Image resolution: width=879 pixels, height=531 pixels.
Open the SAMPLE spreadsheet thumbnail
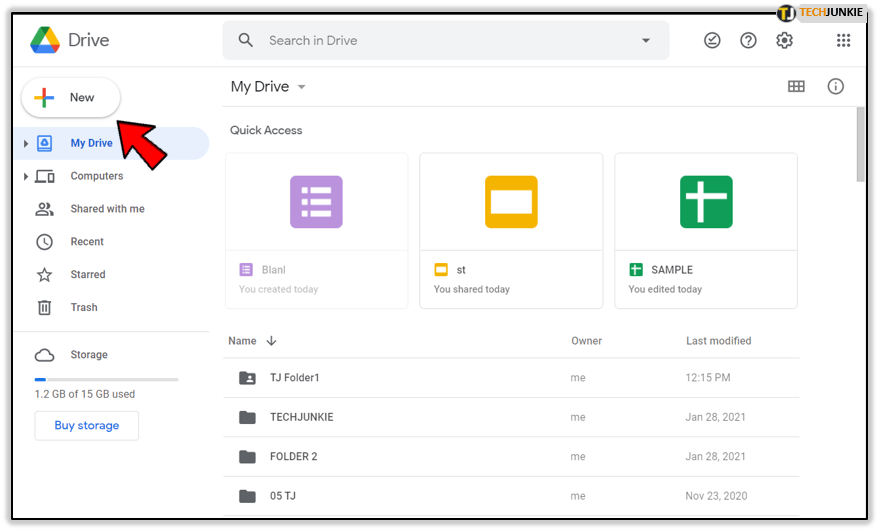(705, 202)
